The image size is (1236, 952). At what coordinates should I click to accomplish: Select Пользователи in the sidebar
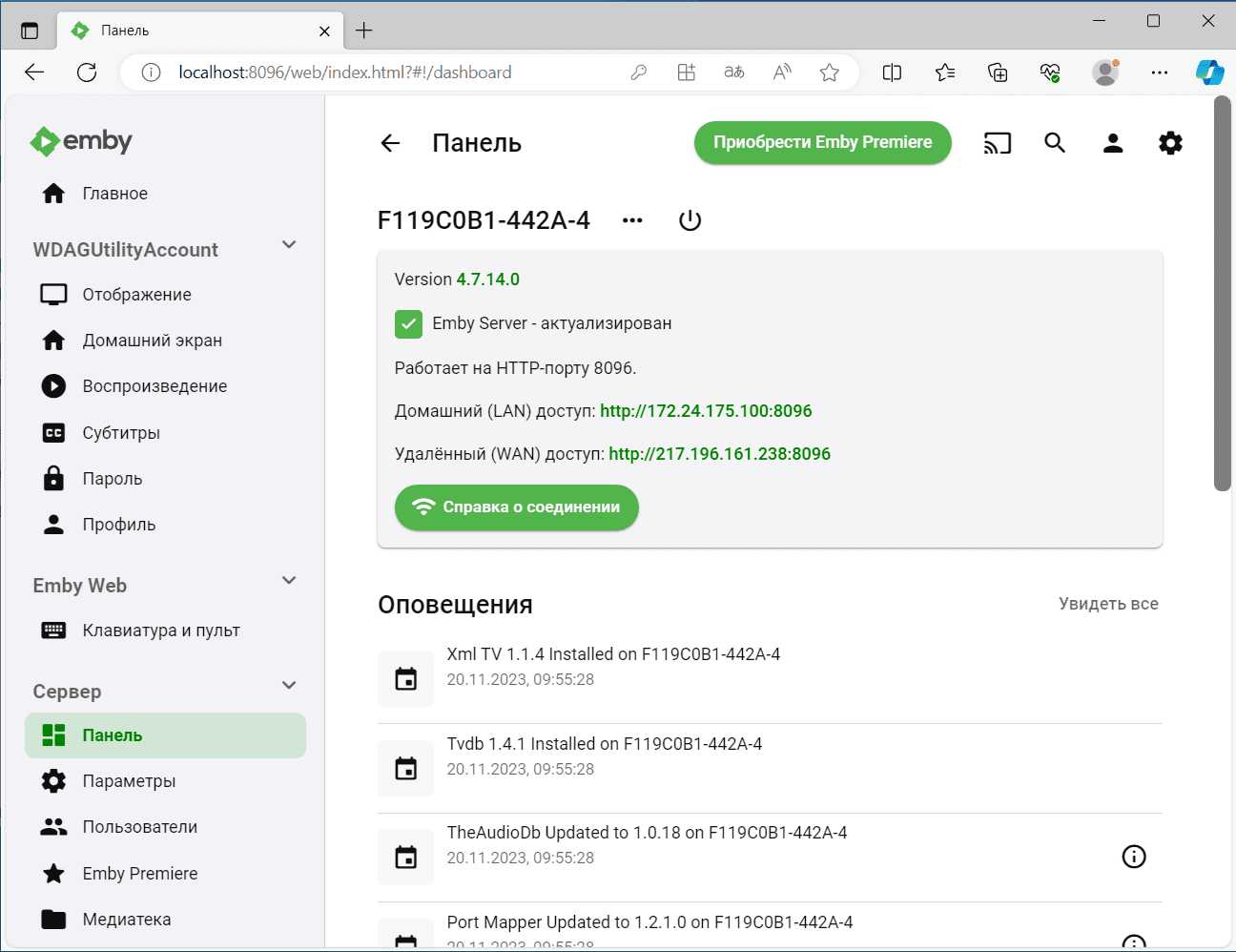tap(139, 827)
